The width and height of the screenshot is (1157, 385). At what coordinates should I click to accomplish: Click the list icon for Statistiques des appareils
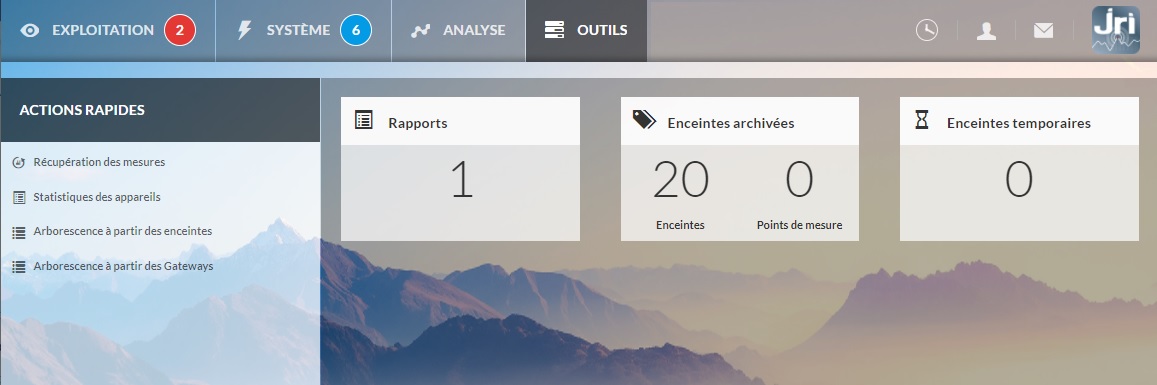[19, 198]
